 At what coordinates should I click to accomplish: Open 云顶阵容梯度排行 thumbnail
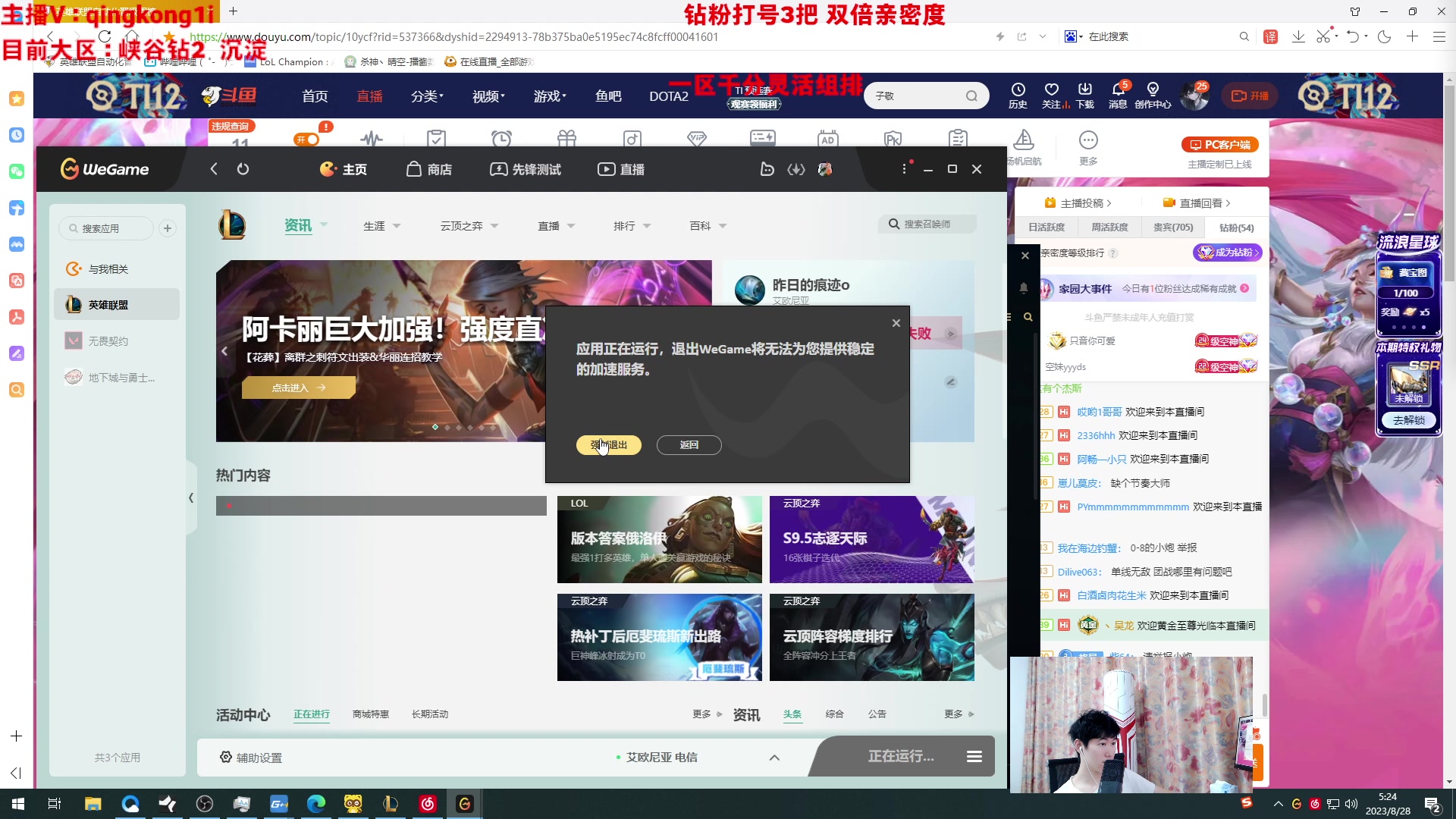(872, 637)
